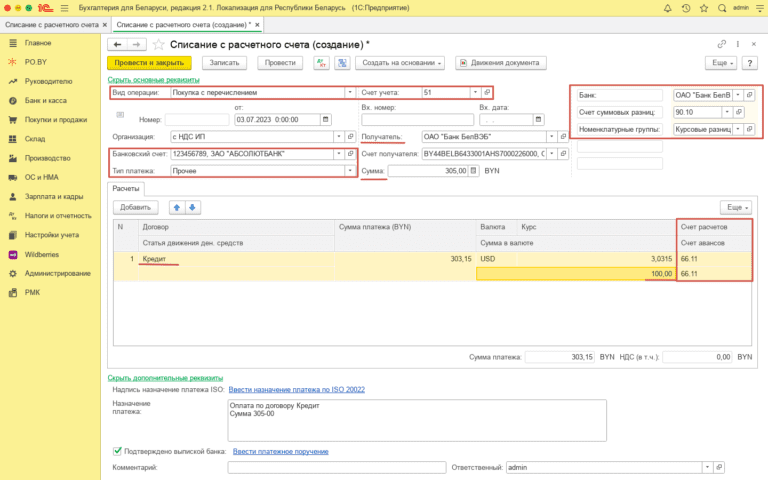Collapse Скрыть основные реквизиты link

coord(154,80)
